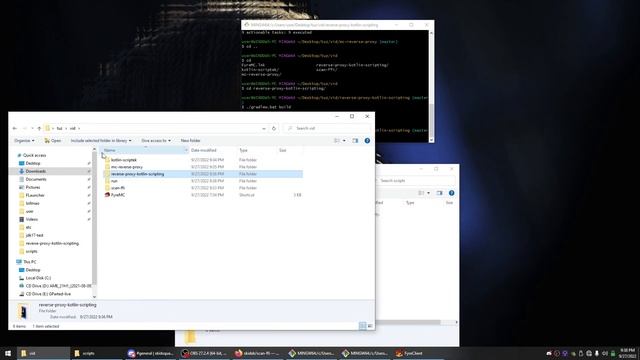The image size is (640, 360).
Task: Switch to details view using status bar icon
Action: coord(362,326)
